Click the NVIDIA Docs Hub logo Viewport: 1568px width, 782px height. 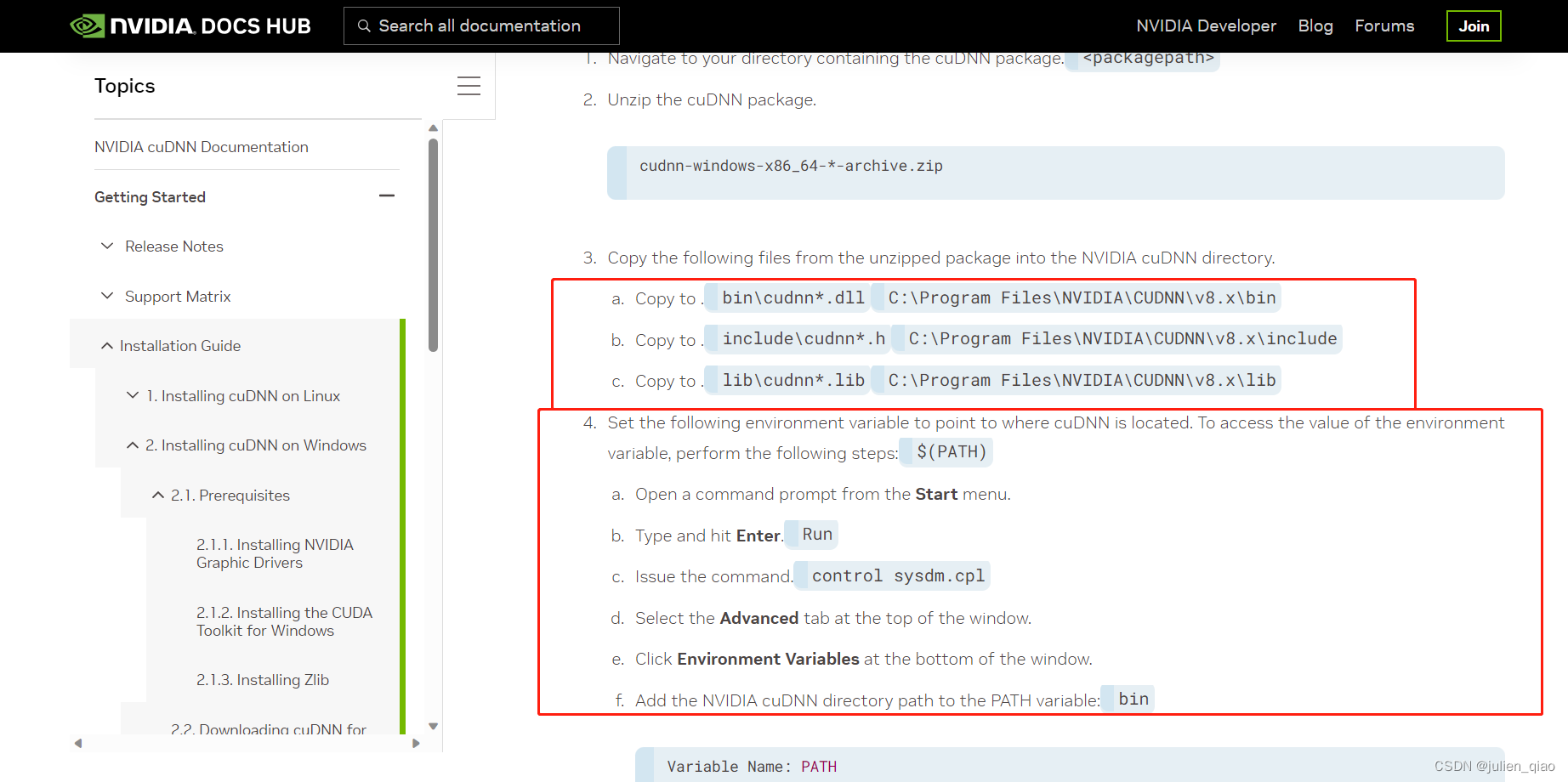click(190, 25)
